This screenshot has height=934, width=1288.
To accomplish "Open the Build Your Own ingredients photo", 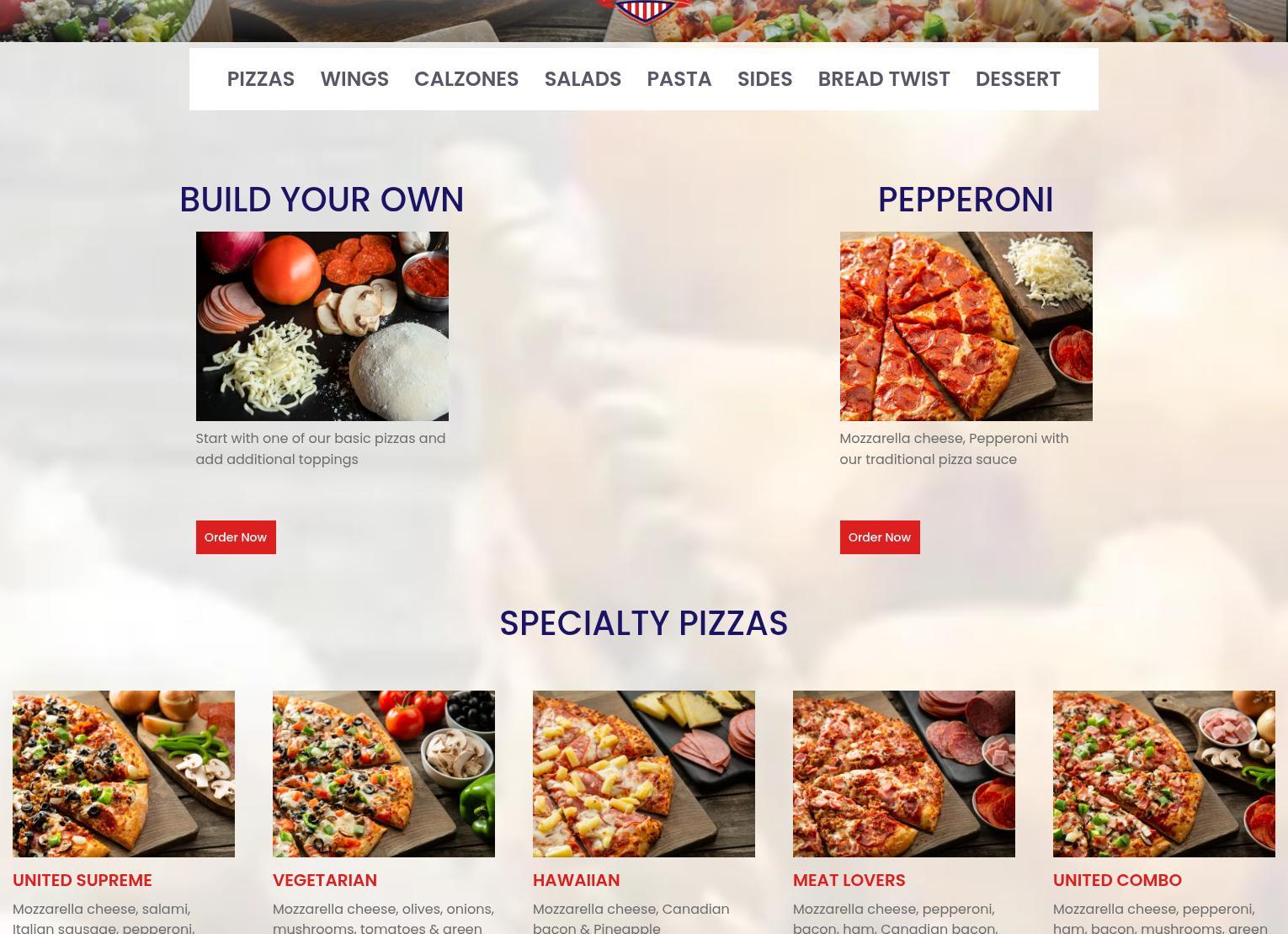I will pos(322,327).
